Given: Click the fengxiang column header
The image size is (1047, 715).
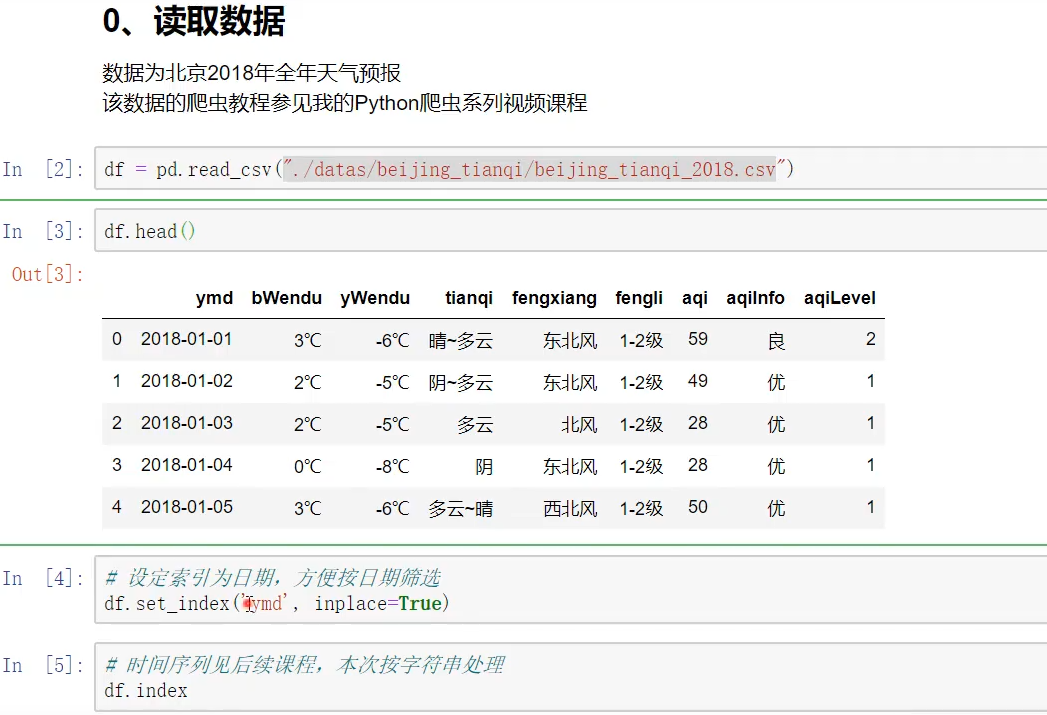Looking at the screenshot, I should [554, 298].
